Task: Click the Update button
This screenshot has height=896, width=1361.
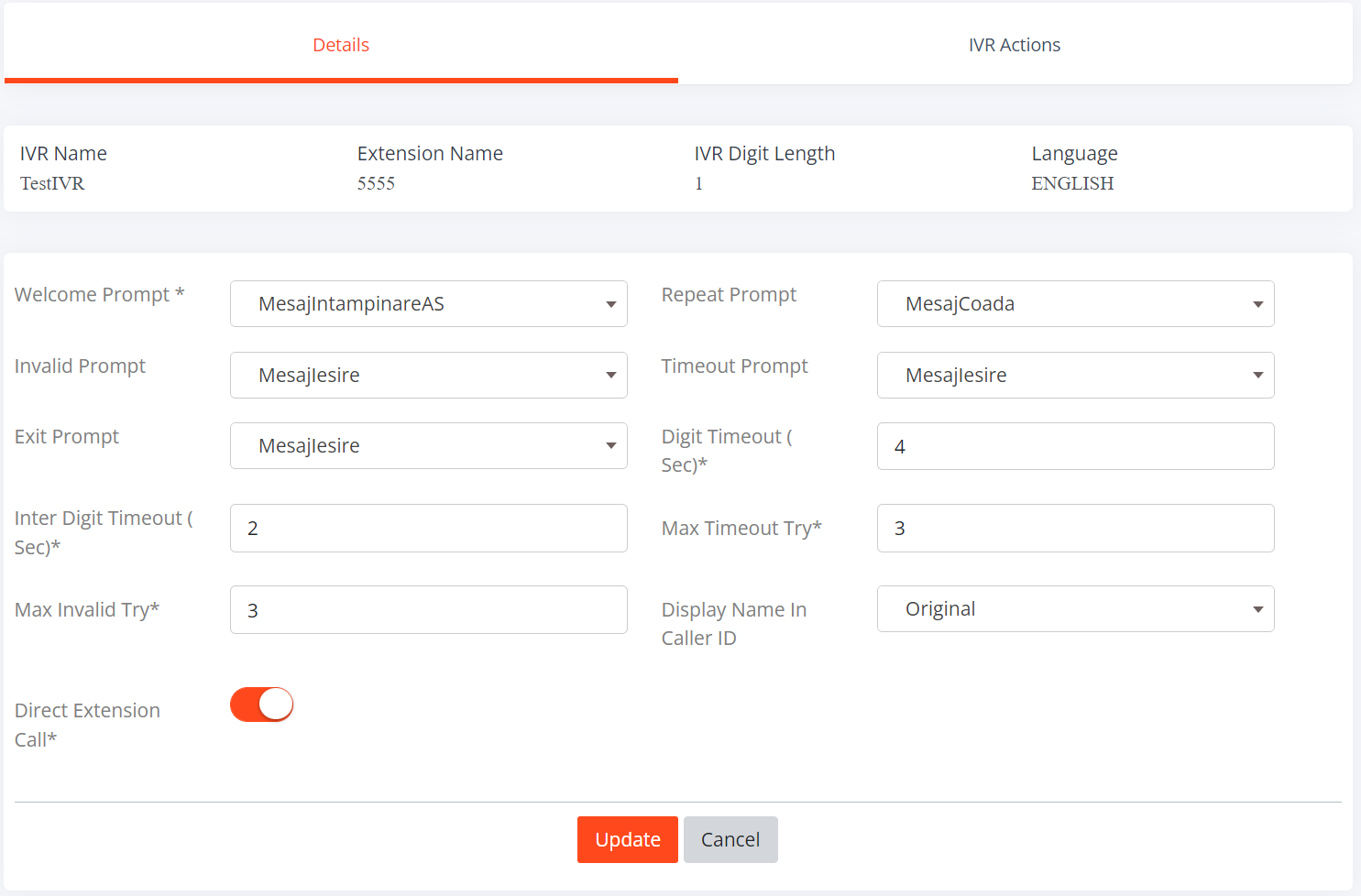Action: (628, 840)
